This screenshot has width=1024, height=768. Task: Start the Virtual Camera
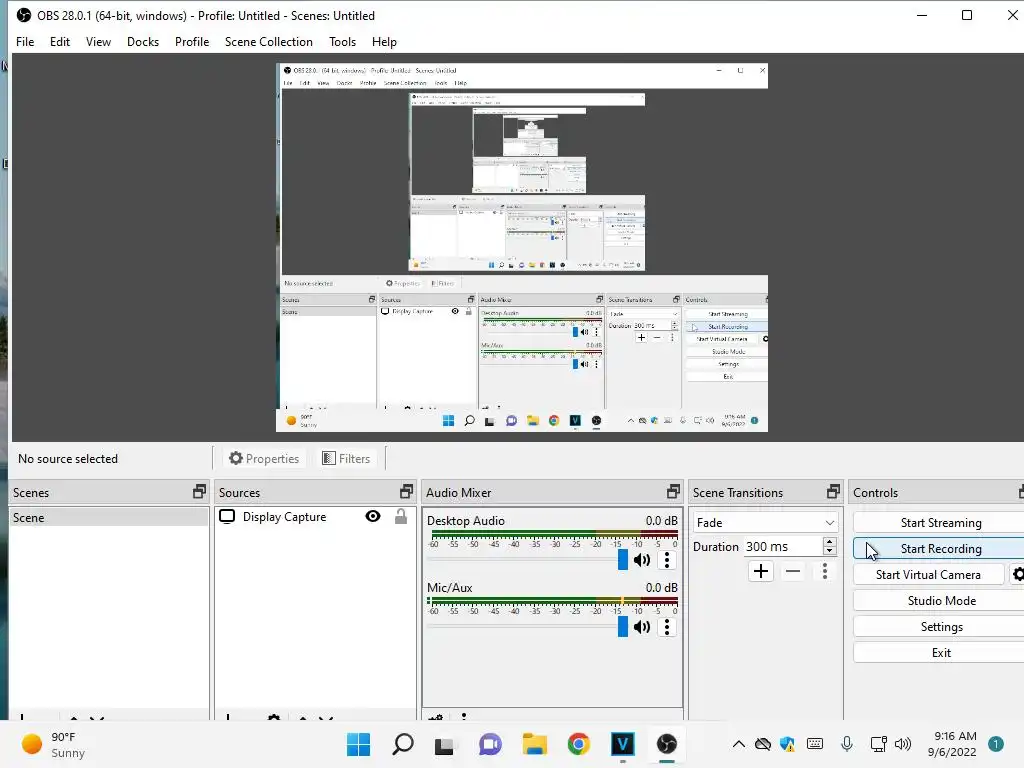point(928,575)
